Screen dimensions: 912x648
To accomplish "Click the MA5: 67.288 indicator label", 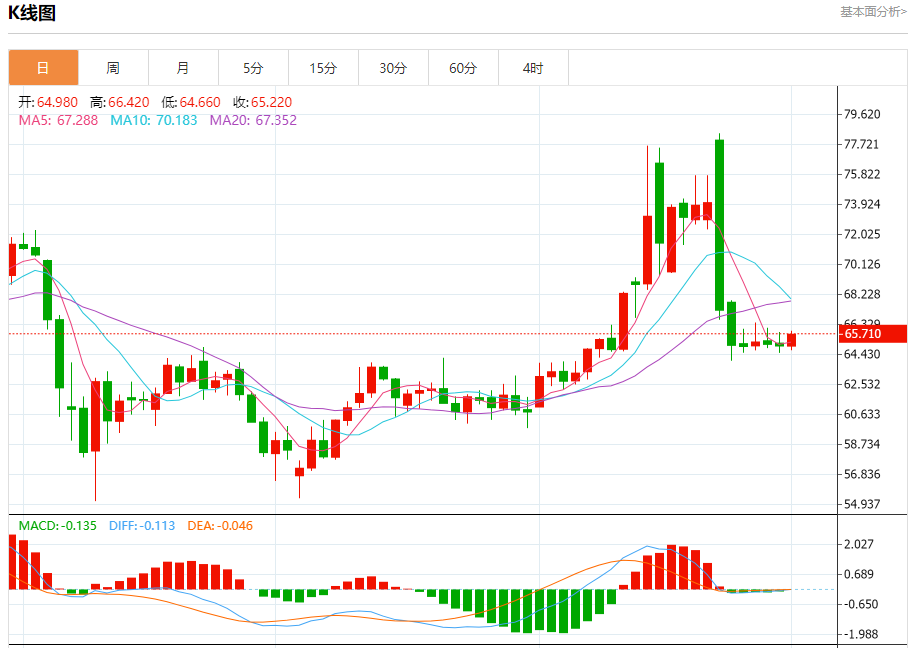I will point(58,120).
